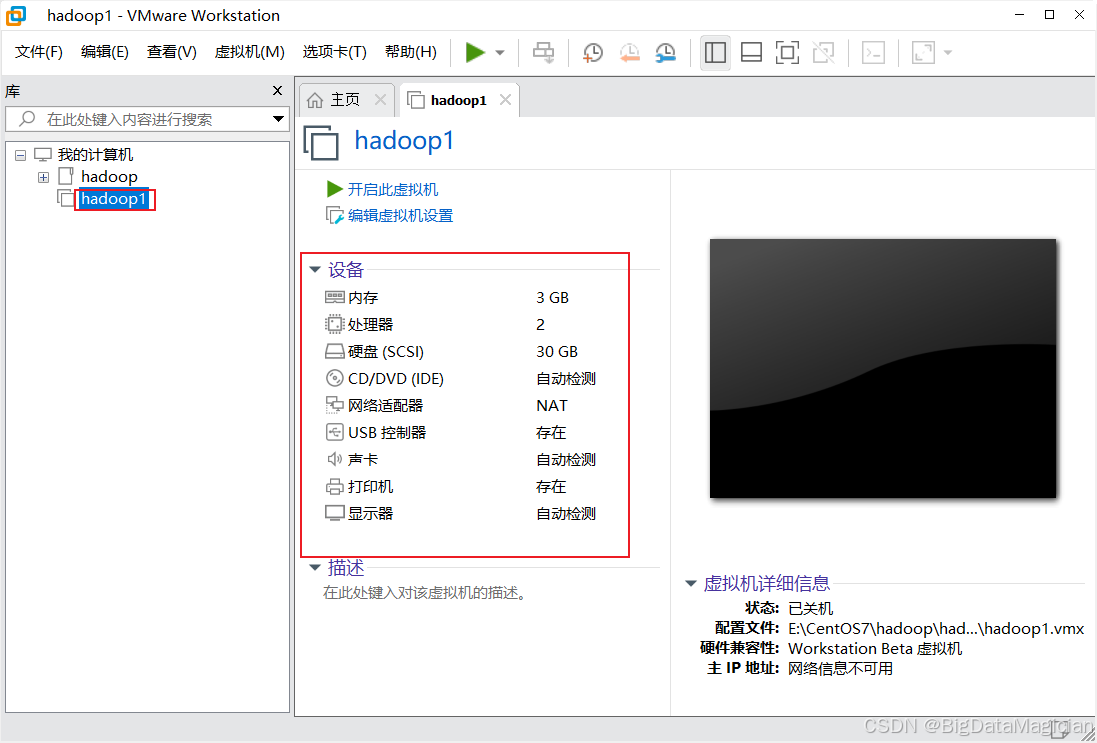
Task: Collapse the 虚拟机详细信息 section
Action: [691, 583]
